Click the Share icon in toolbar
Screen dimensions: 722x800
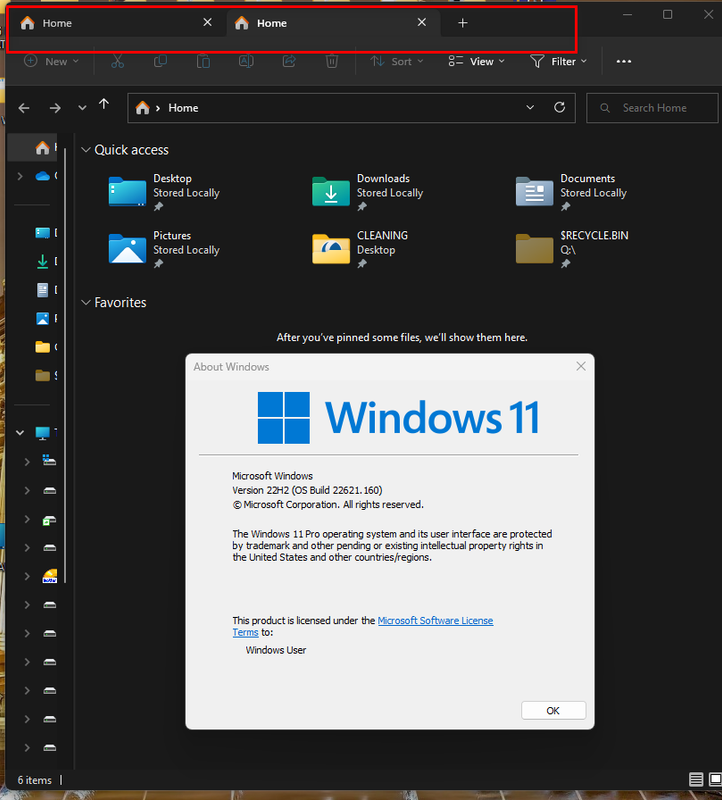click(x=289, y=61)
